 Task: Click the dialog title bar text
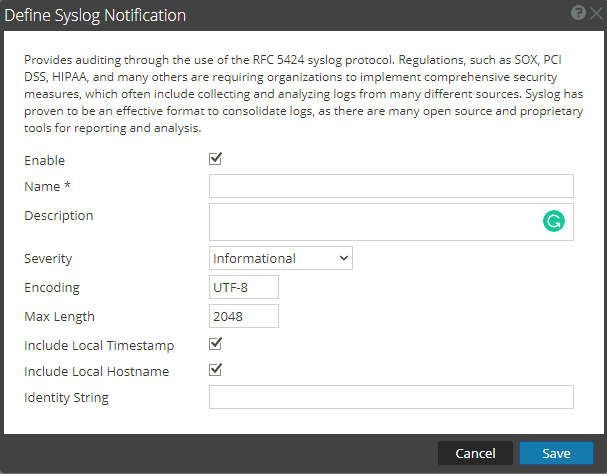[98, 16]
